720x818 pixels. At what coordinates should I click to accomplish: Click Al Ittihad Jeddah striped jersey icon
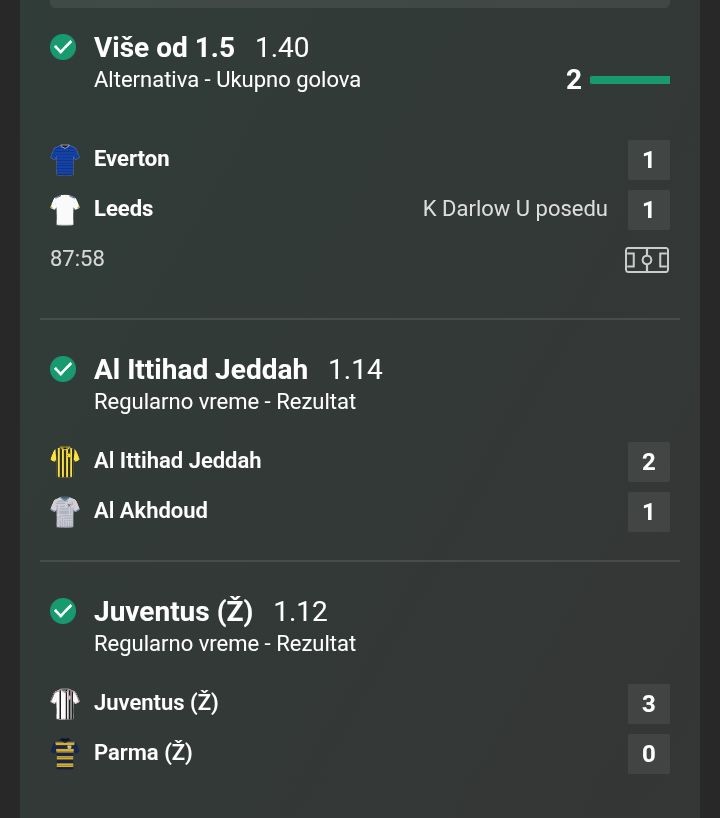(x=65, y=461)
